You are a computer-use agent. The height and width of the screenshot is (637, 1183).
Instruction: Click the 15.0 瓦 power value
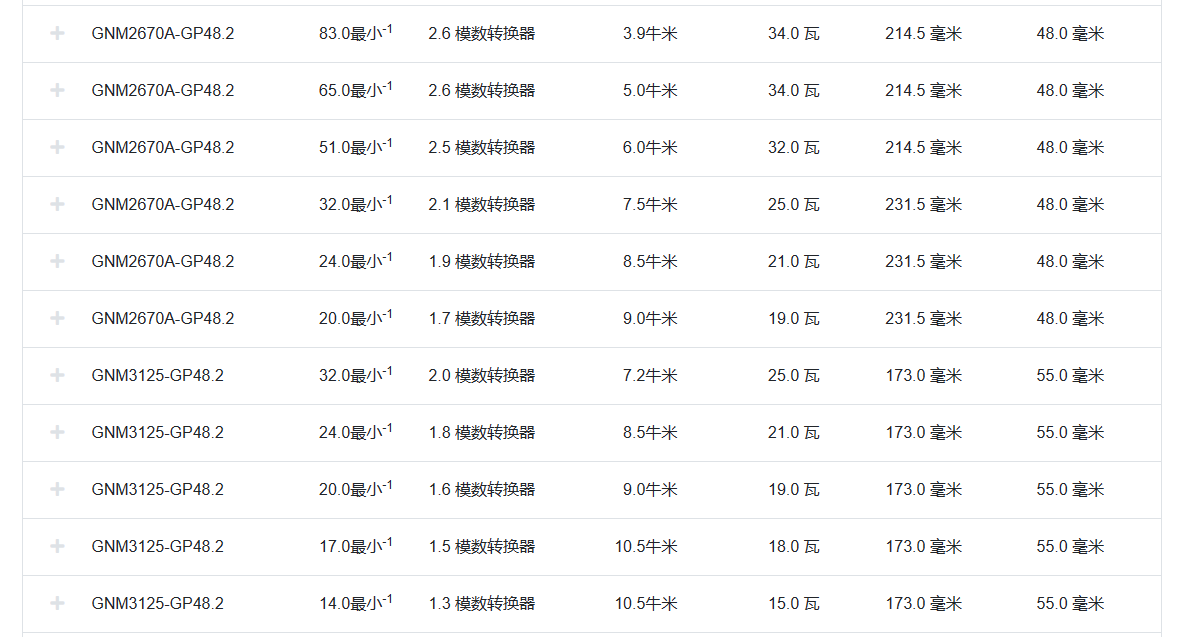point(793,604)
